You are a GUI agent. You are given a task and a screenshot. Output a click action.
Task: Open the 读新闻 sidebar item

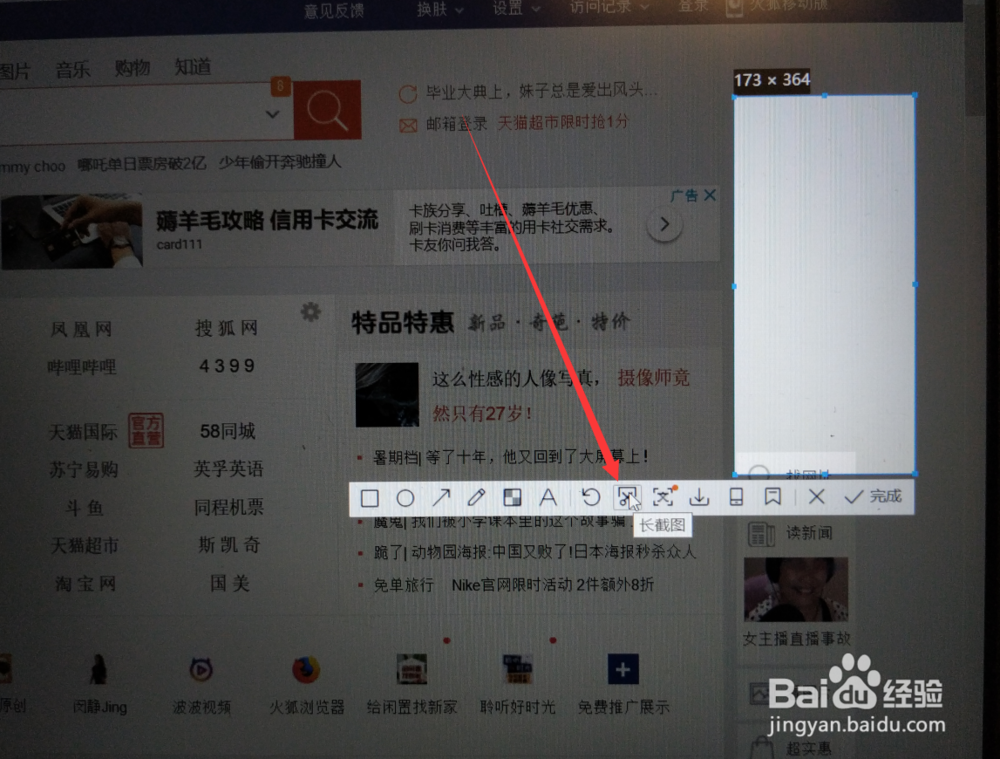click(791, 533)
